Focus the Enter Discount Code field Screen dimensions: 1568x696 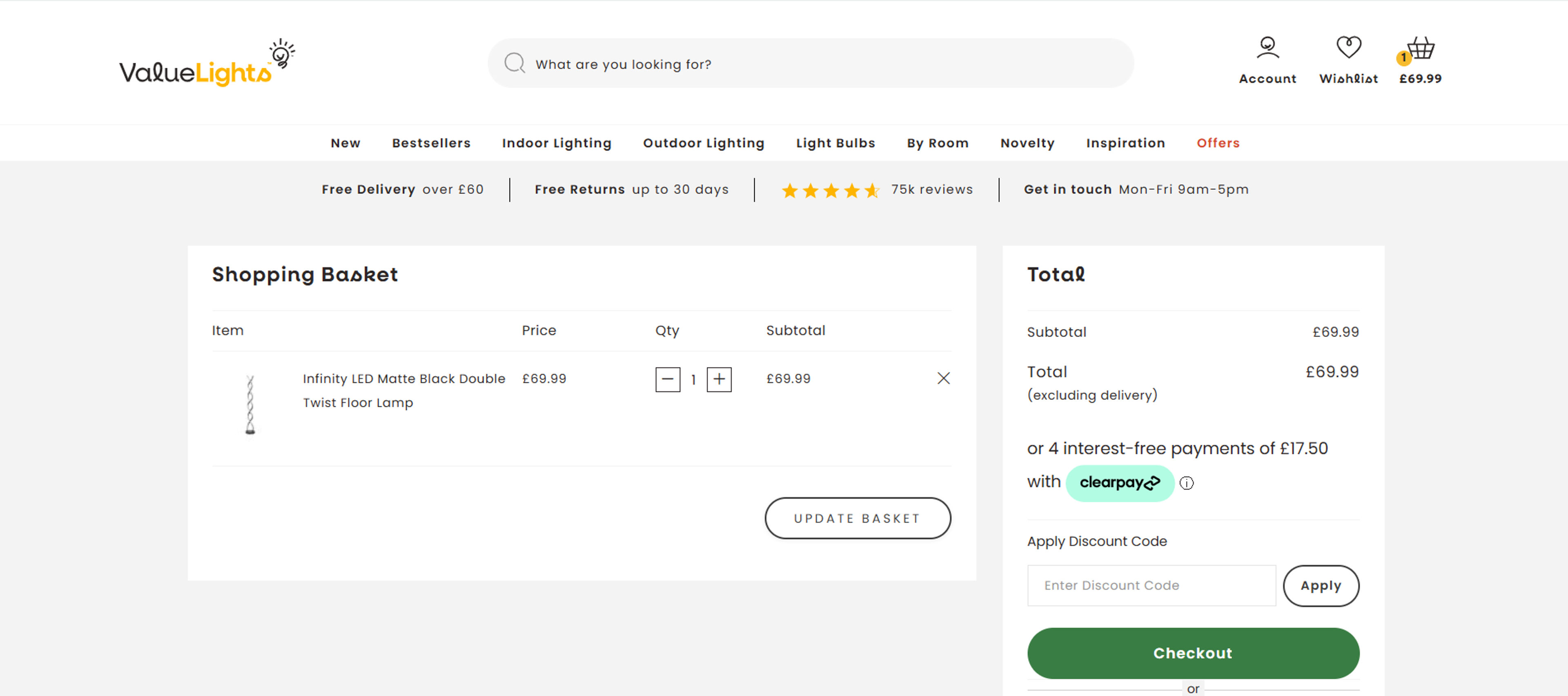[1151, 585]
